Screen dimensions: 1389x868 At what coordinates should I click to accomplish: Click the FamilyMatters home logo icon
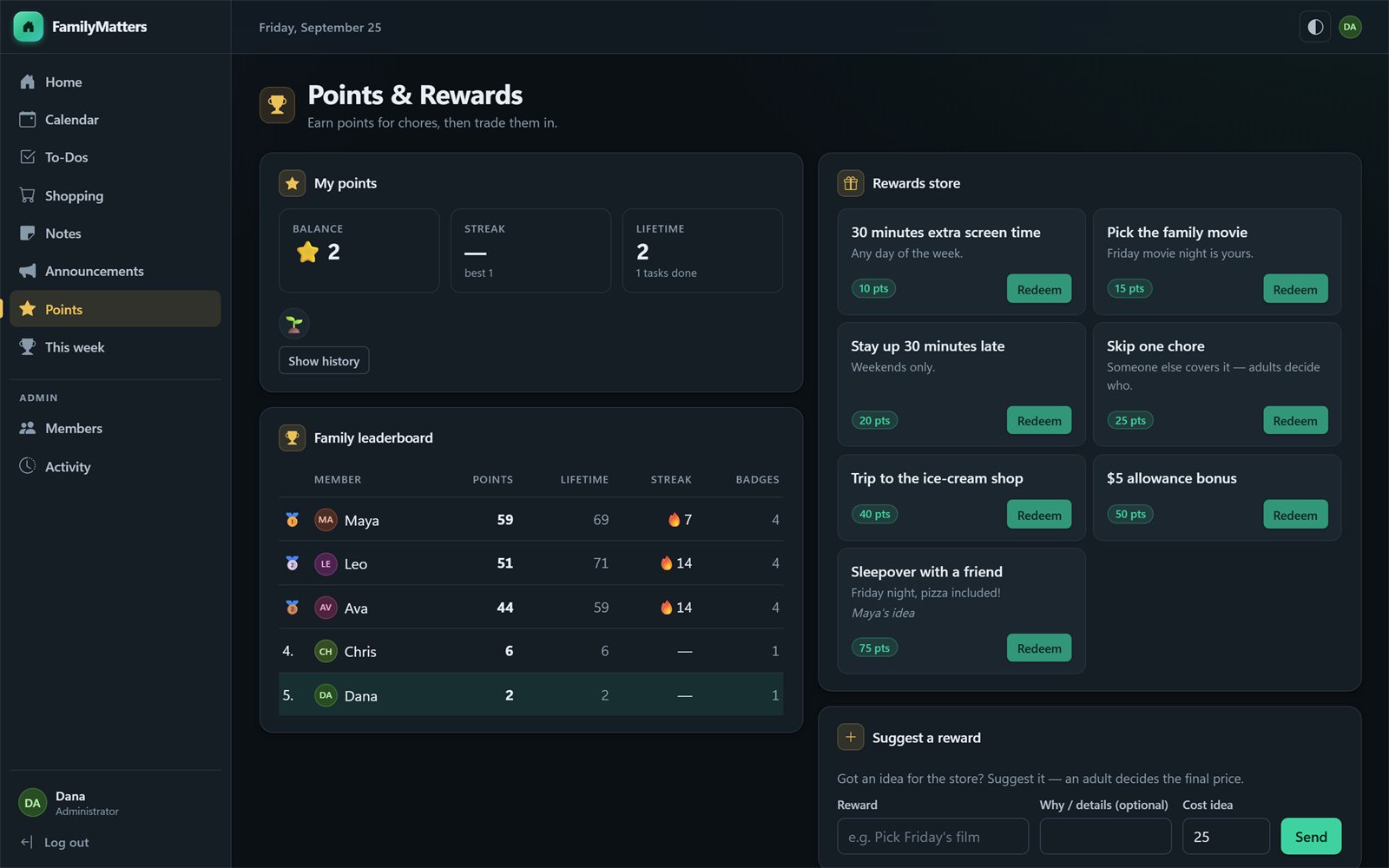[28, 27]
